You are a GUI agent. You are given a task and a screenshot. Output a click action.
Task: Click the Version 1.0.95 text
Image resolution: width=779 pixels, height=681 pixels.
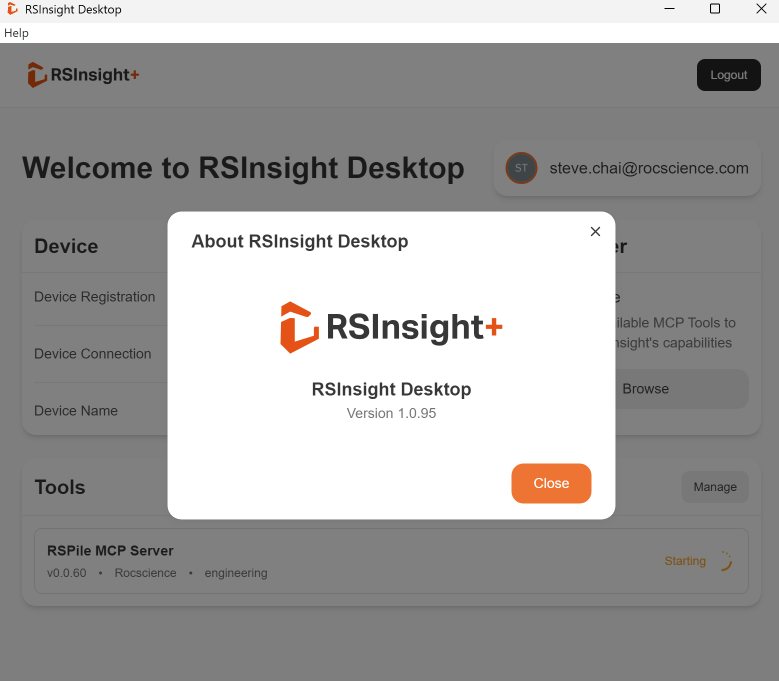[391, 413]
